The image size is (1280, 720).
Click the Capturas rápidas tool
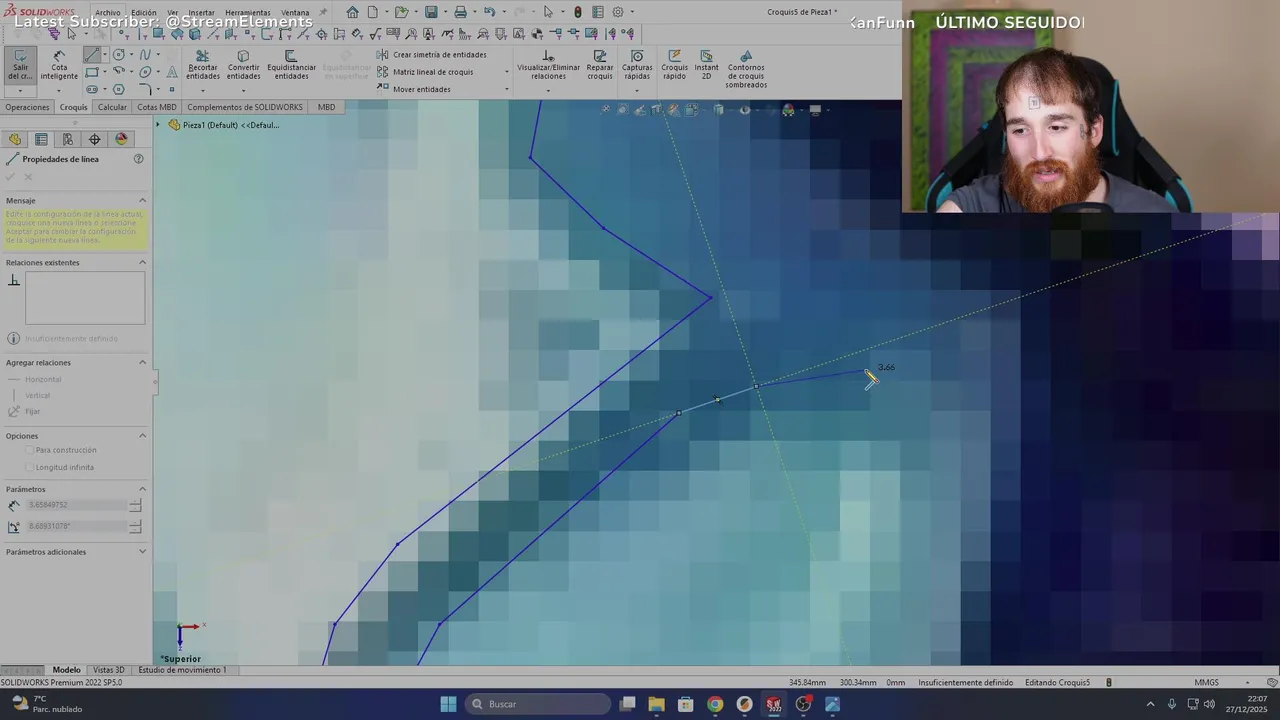[x=637, y=65]
